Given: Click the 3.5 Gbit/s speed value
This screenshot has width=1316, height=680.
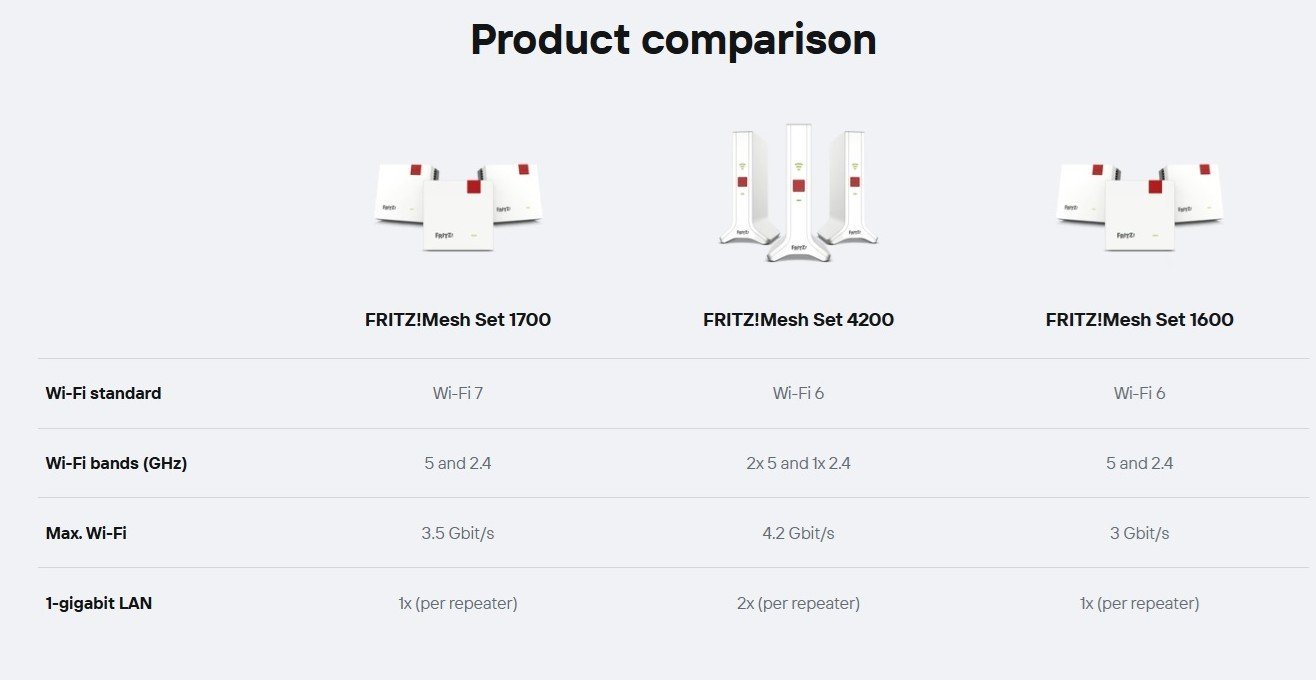Looking at the screenshot, I should 458,533.
